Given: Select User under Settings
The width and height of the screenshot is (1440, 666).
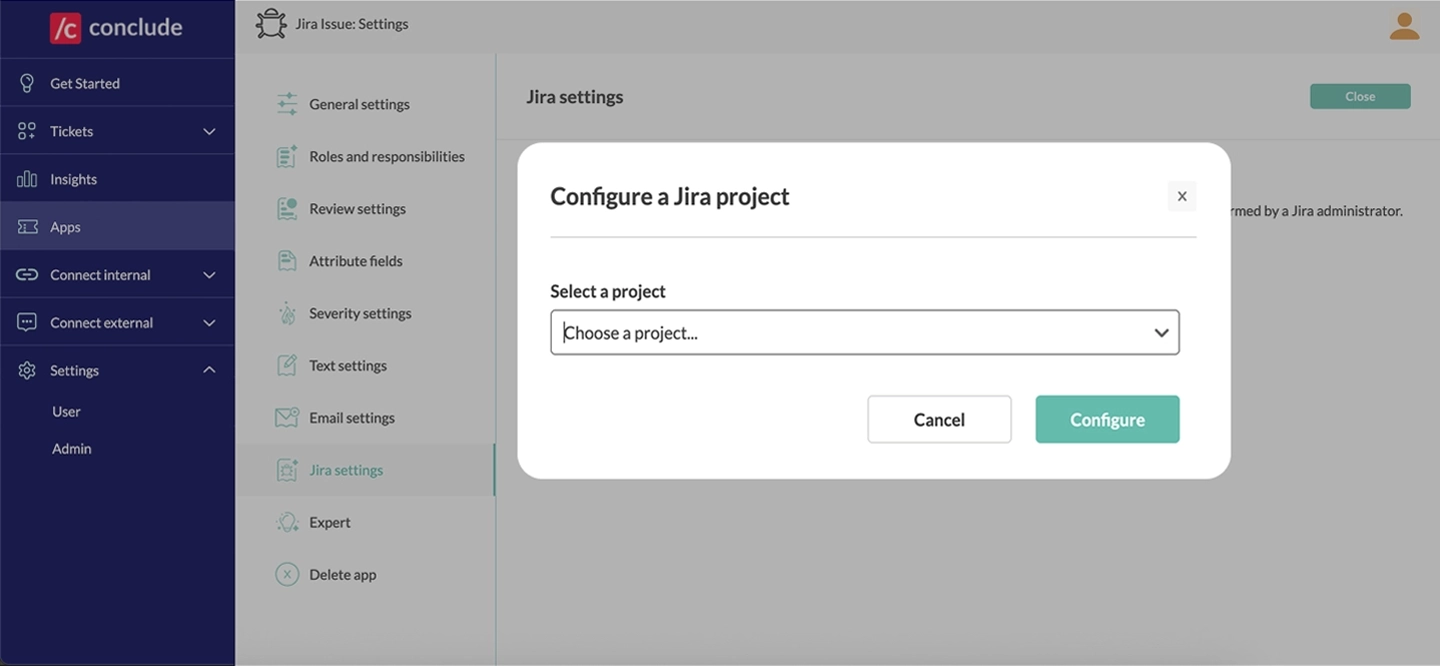Looking at the screenshot, I should click(x=66, y=411).
